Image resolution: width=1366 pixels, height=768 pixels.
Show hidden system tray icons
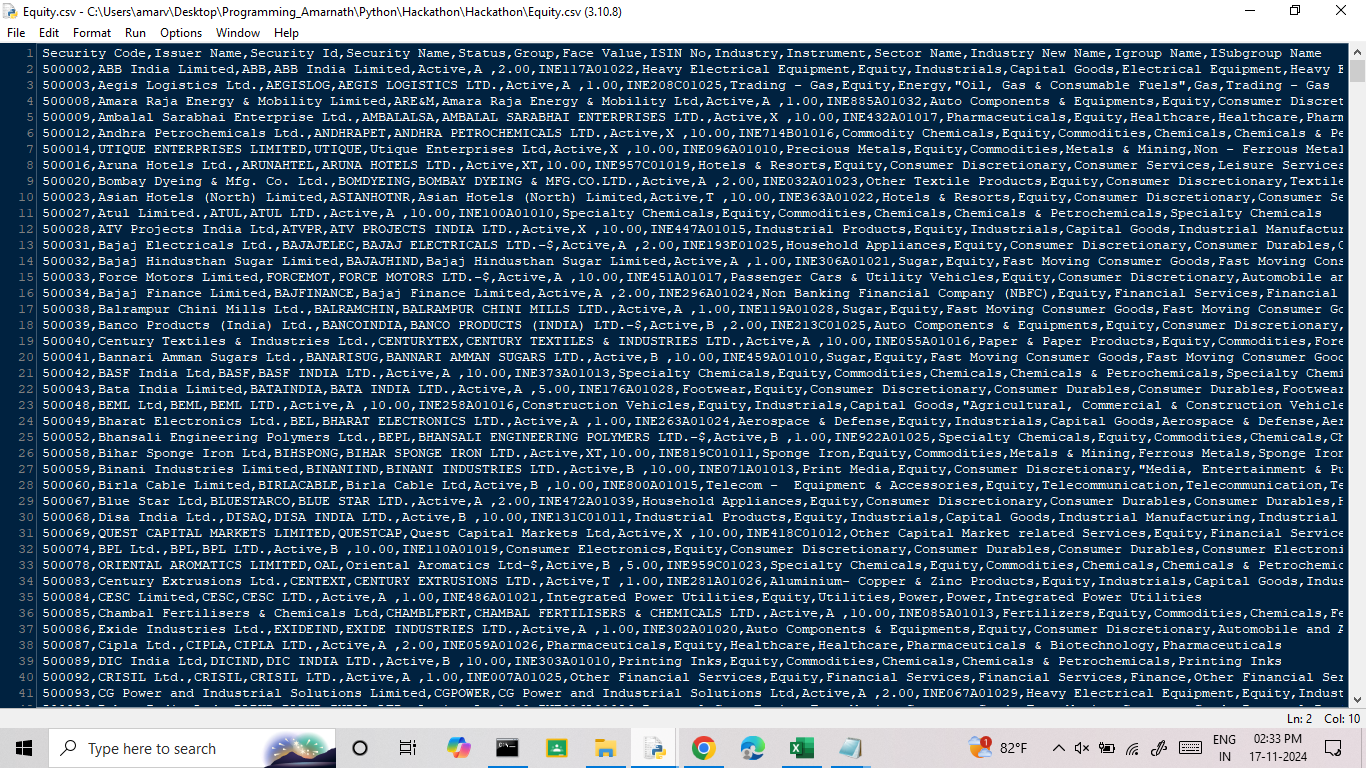tap(1058, 748)
